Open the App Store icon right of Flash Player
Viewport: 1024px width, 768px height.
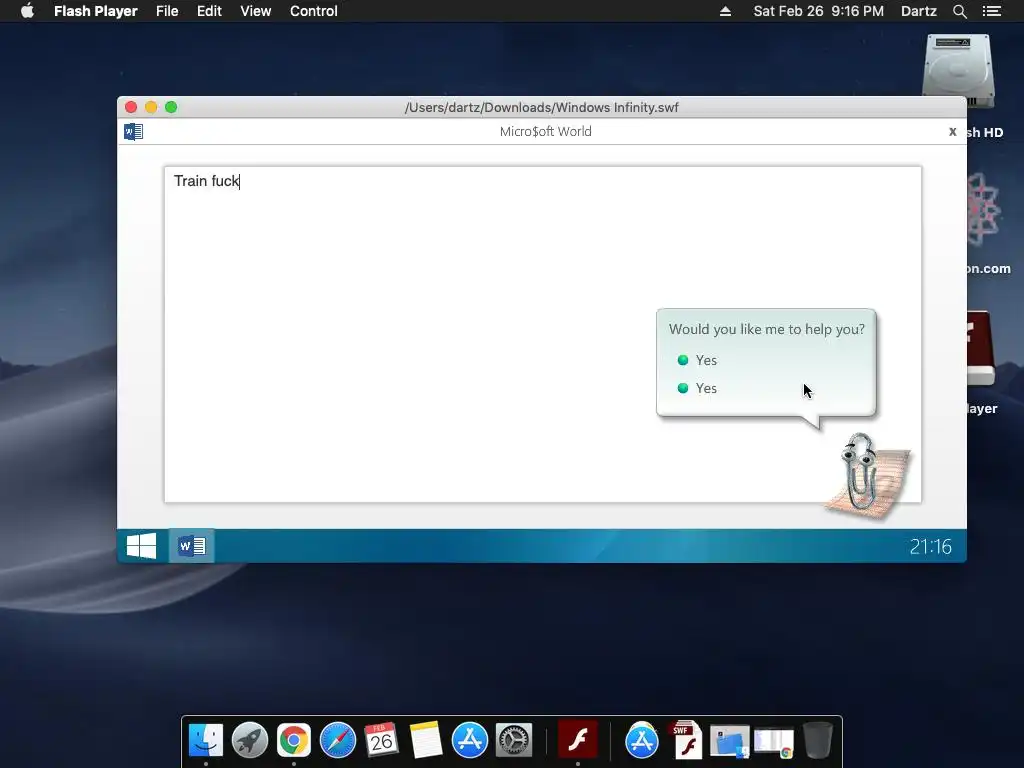642,740
